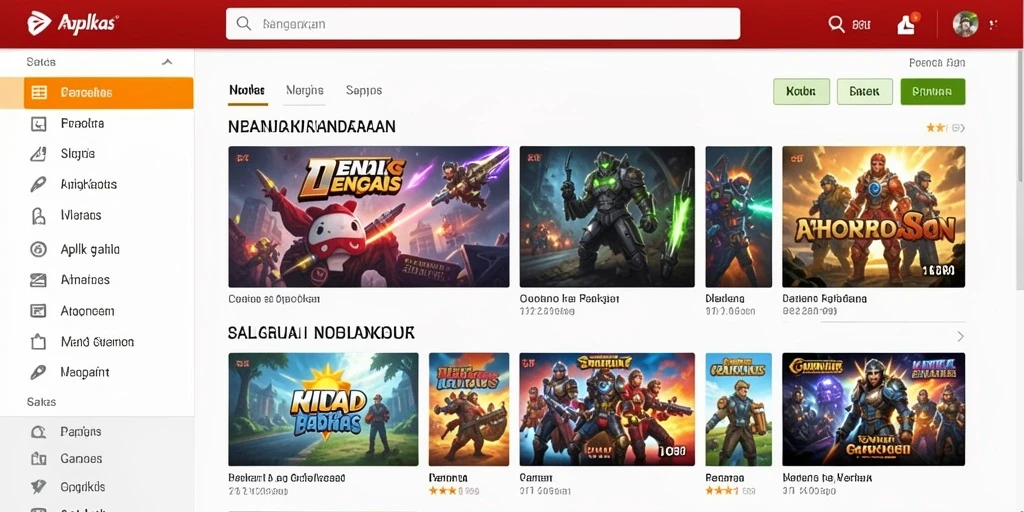Click the Mlaraos sidebar icon
Viewport: 1024px width, 512px height.
(39, 216)
